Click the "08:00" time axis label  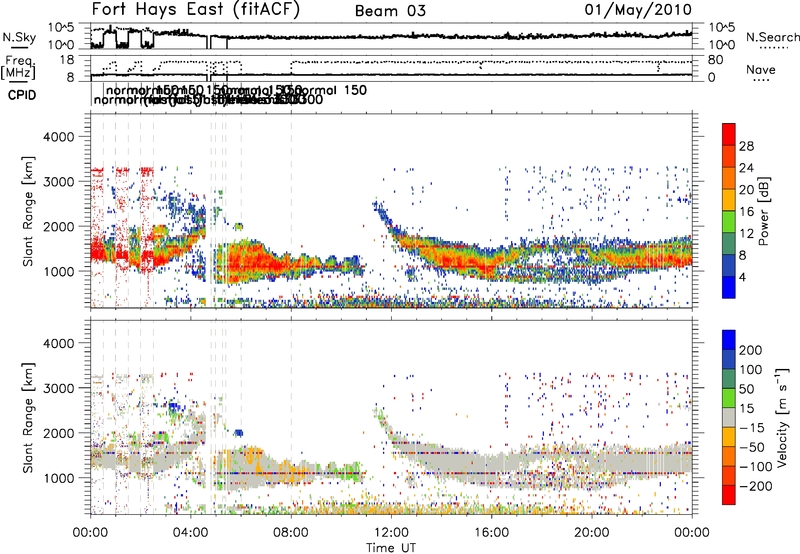tap(291, 533)
